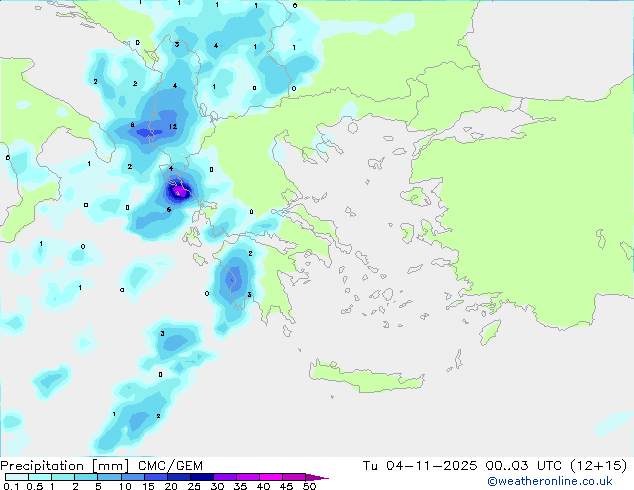Click the 2–5 mm legend color box
The image size is (634, 490).
click(x=86, y=477)
